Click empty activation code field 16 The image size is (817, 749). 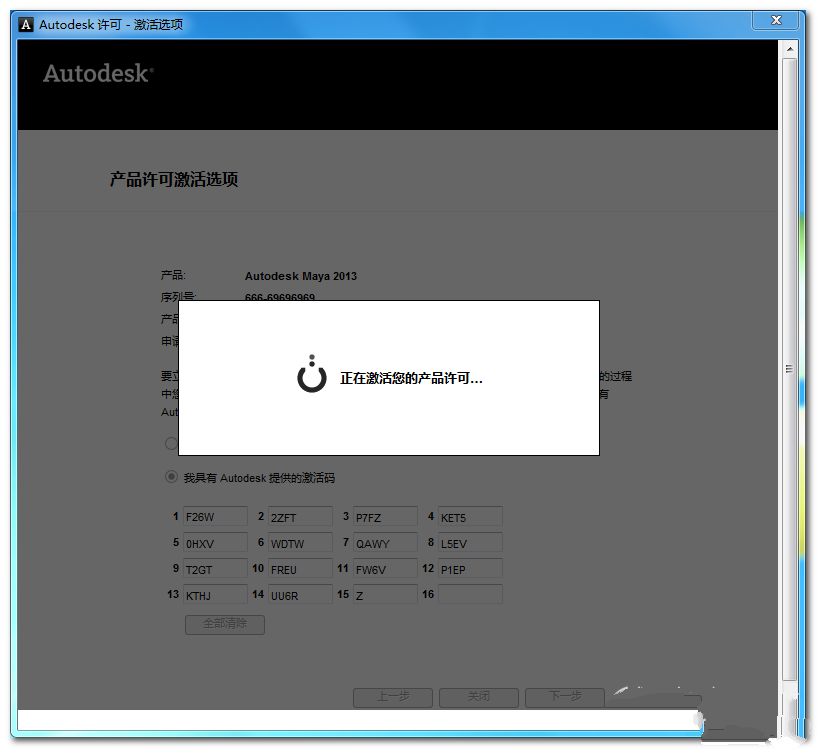pos(470,594)
